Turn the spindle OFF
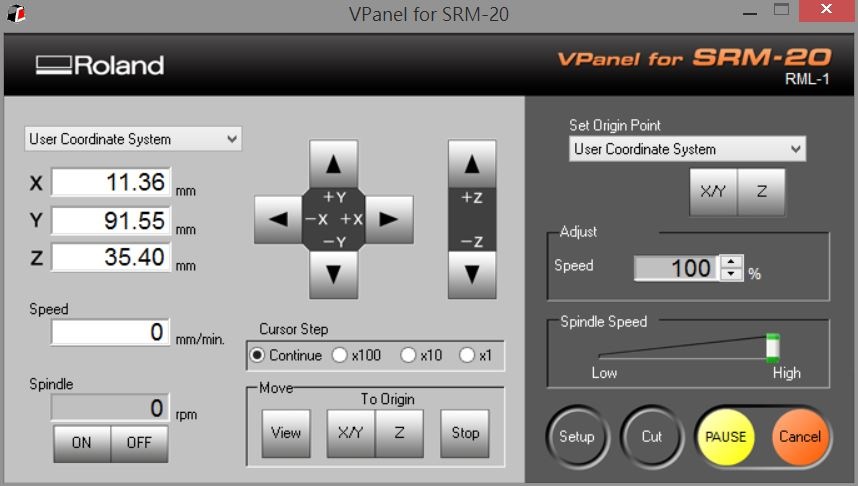 point(139,443)
